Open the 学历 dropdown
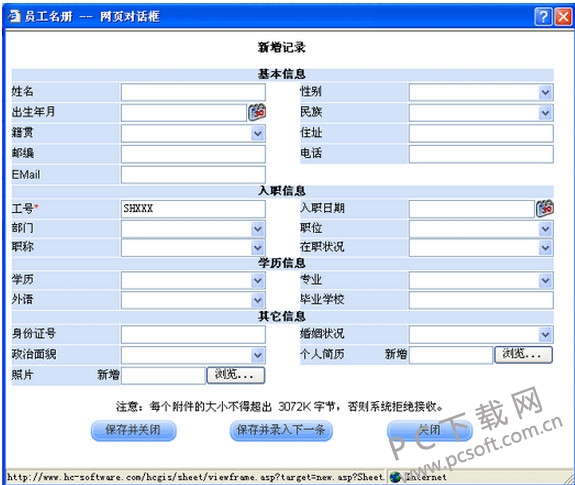Screen dimensions: 575x485 258,281
